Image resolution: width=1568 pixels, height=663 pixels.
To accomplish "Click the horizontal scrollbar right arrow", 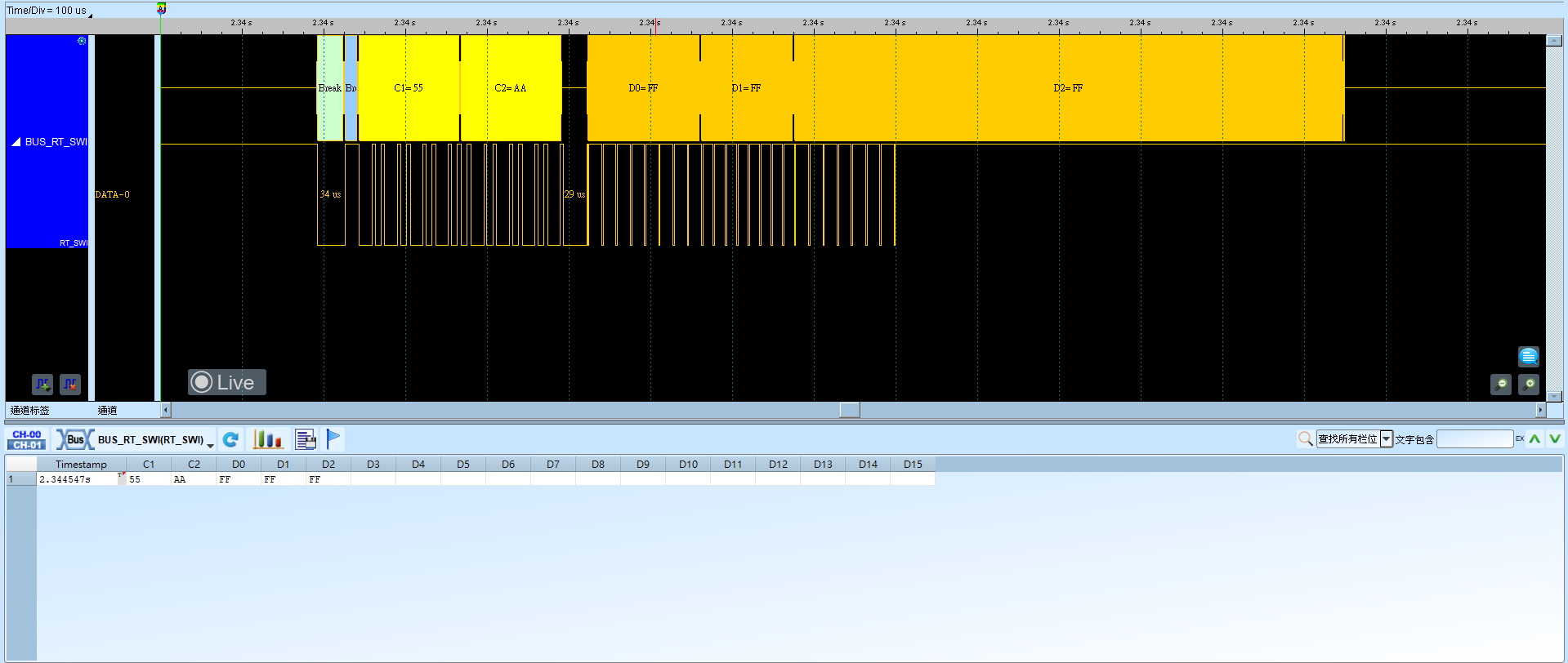I will pos(1541,410).
